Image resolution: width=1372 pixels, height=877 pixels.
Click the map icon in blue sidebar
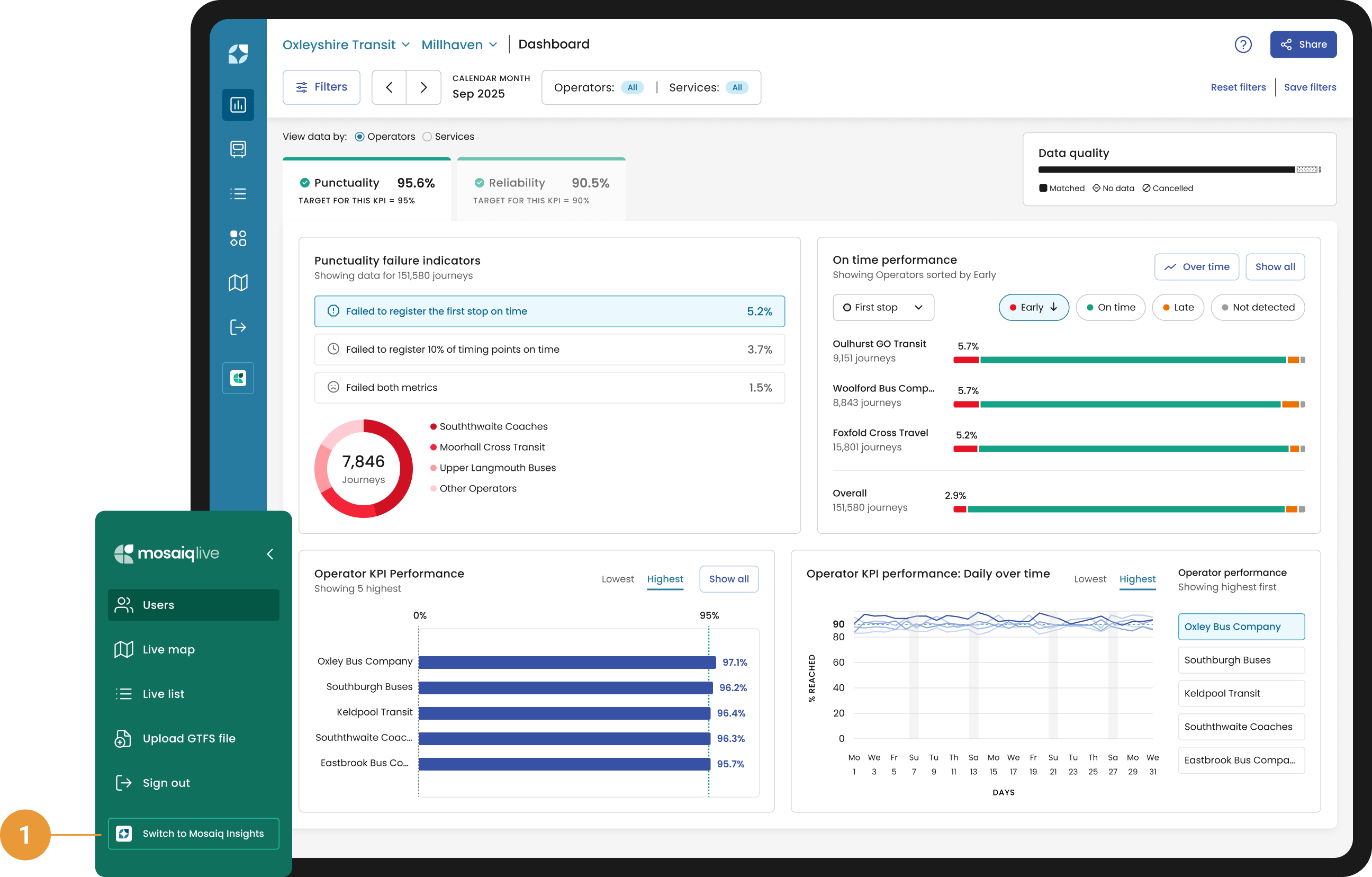[x=238, y=283]
